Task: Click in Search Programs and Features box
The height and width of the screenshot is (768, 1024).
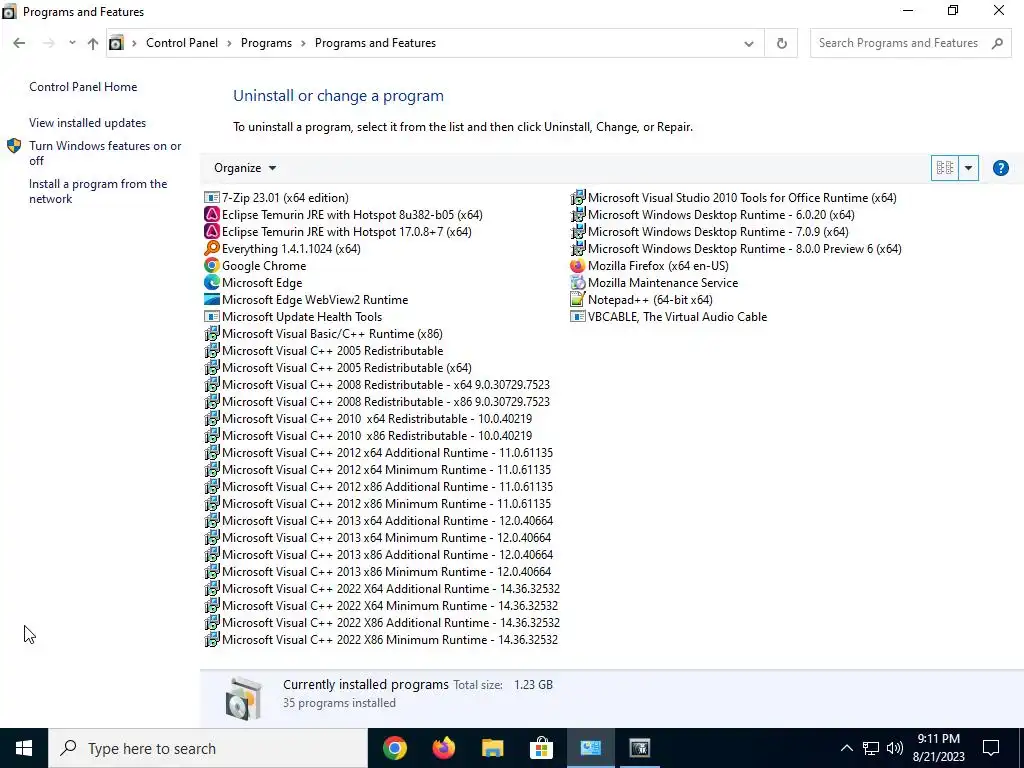Action: 898,43
